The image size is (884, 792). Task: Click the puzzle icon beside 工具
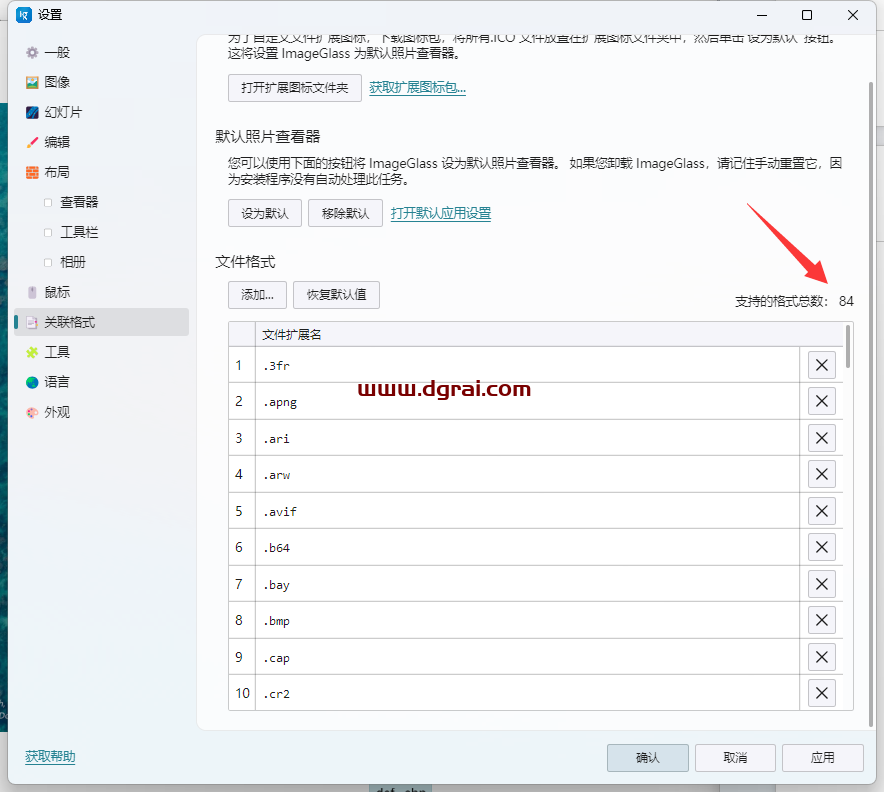click(32, 352)
